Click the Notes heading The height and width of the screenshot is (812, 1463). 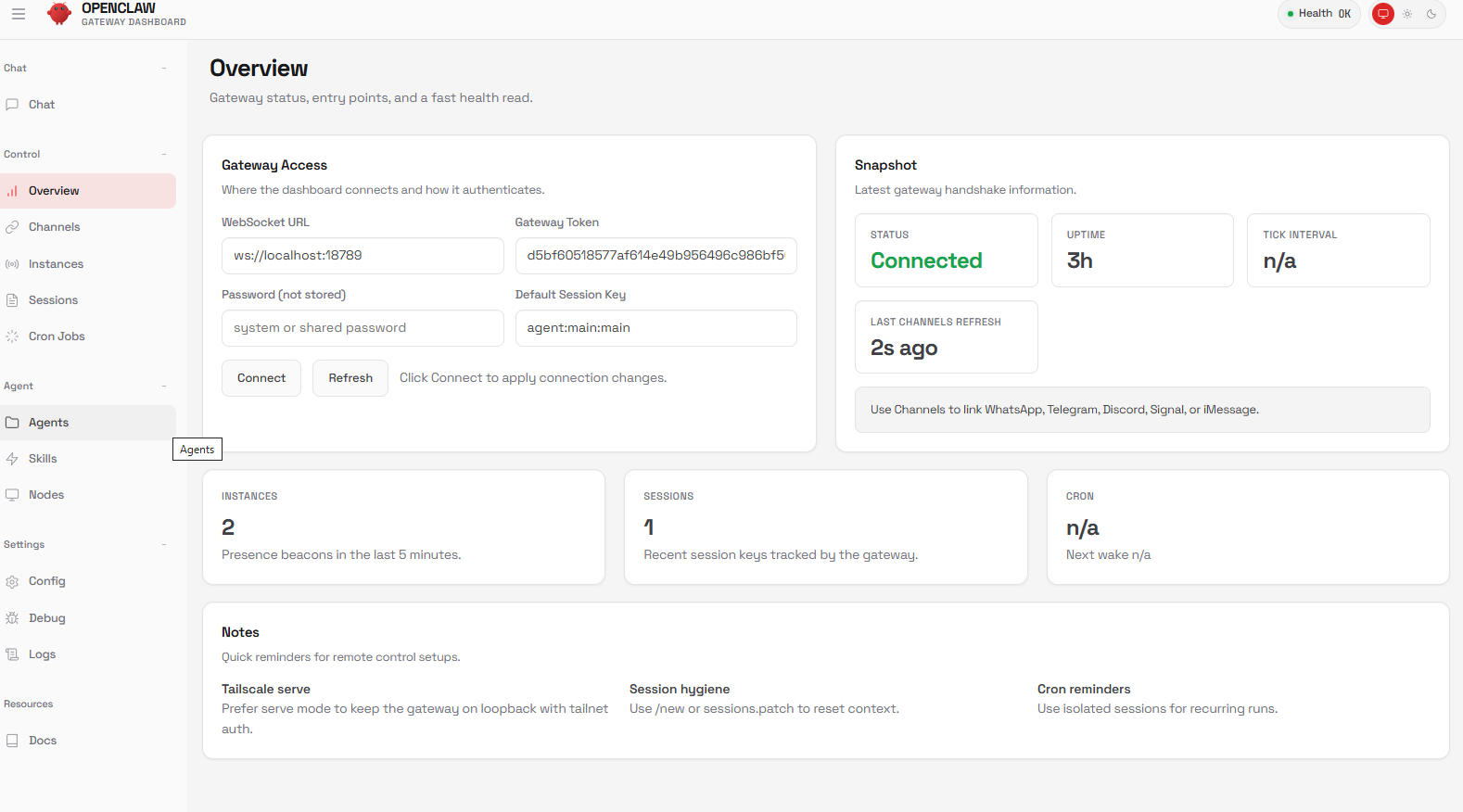[240, 632]
